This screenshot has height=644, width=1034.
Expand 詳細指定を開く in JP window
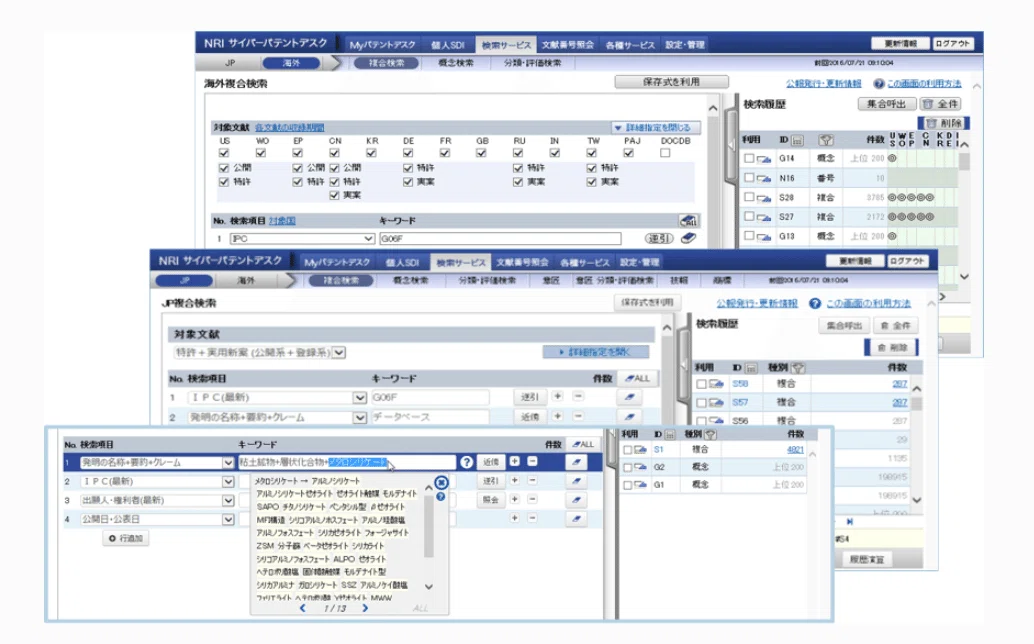point(595,353)
